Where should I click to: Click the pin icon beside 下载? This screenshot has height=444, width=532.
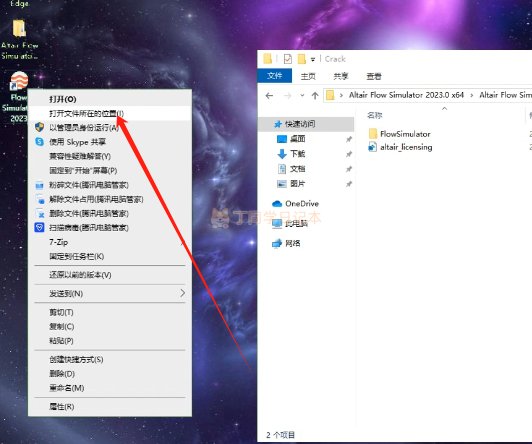[349, 154]
